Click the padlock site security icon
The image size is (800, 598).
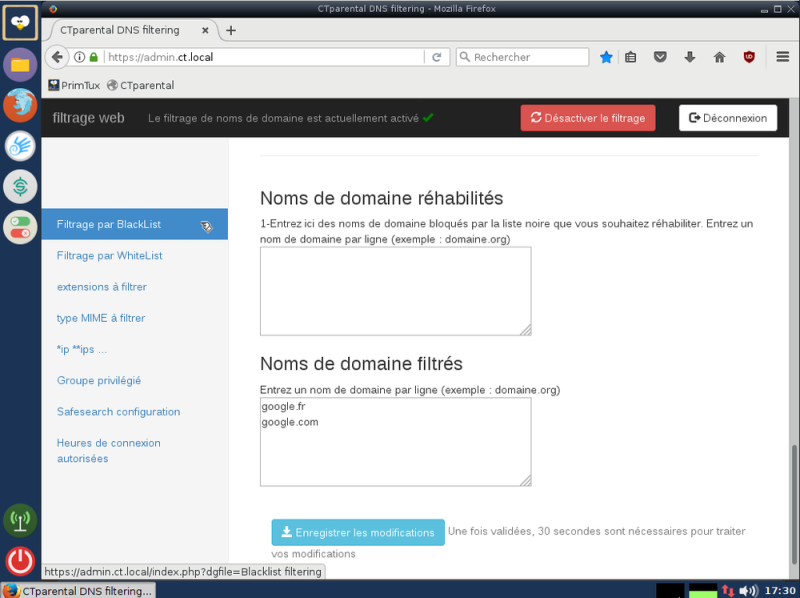(x=93, y=57)
